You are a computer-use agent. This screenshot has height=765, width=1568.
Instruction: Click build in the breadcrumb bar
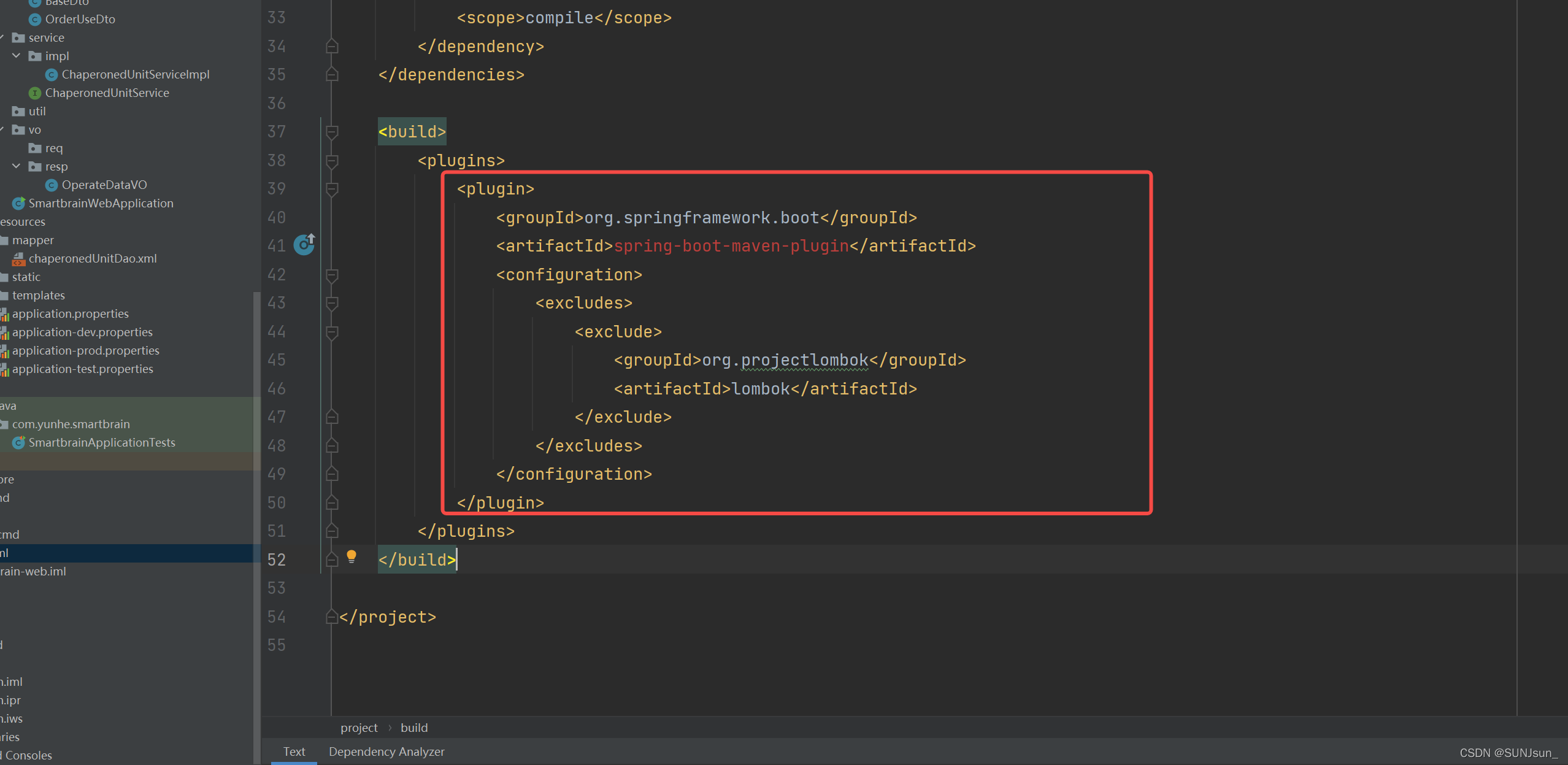414,728
